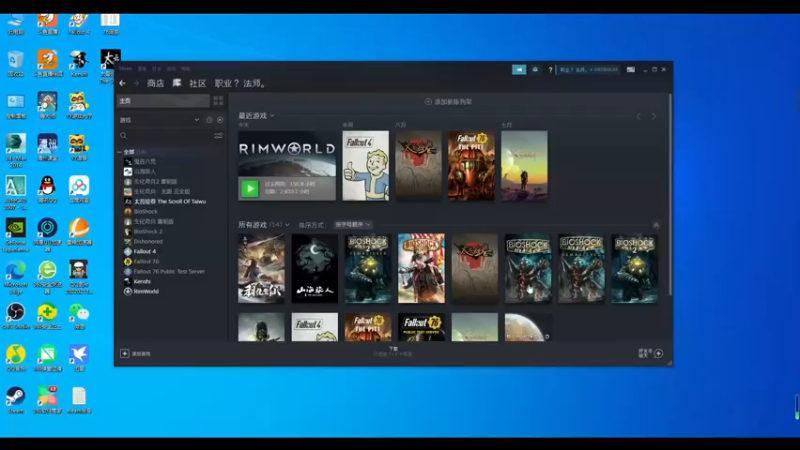The height and width of the screenshot is (450, 800).
Task: Open the WeChat desktop icon
Action: point(79,316)
